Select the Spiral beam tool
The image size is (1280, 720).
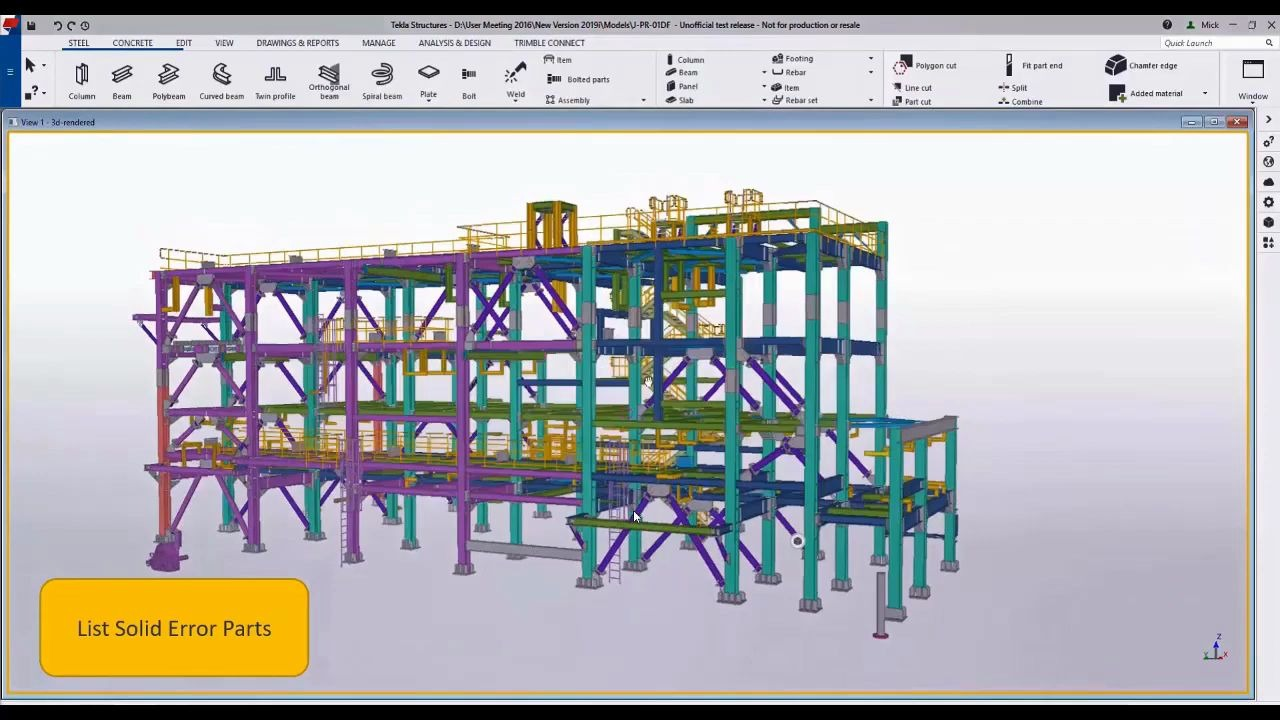pos(382,81)
